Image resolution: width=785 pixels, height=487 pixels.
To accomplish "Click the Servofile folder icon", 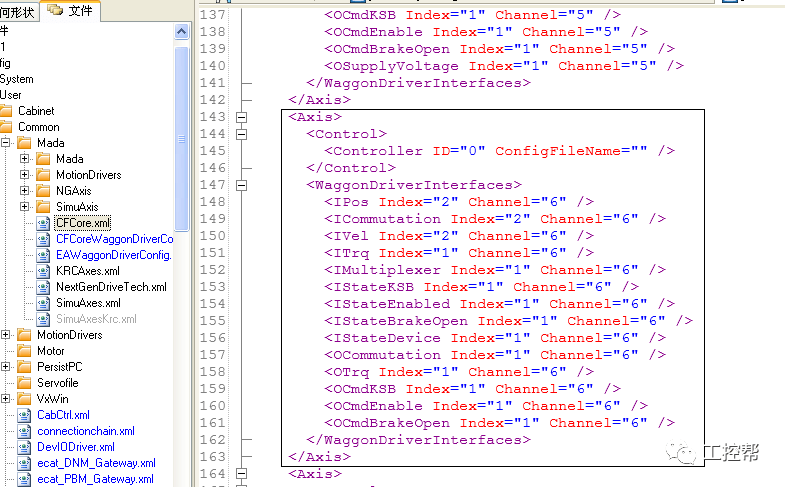I will pos(24,383).
